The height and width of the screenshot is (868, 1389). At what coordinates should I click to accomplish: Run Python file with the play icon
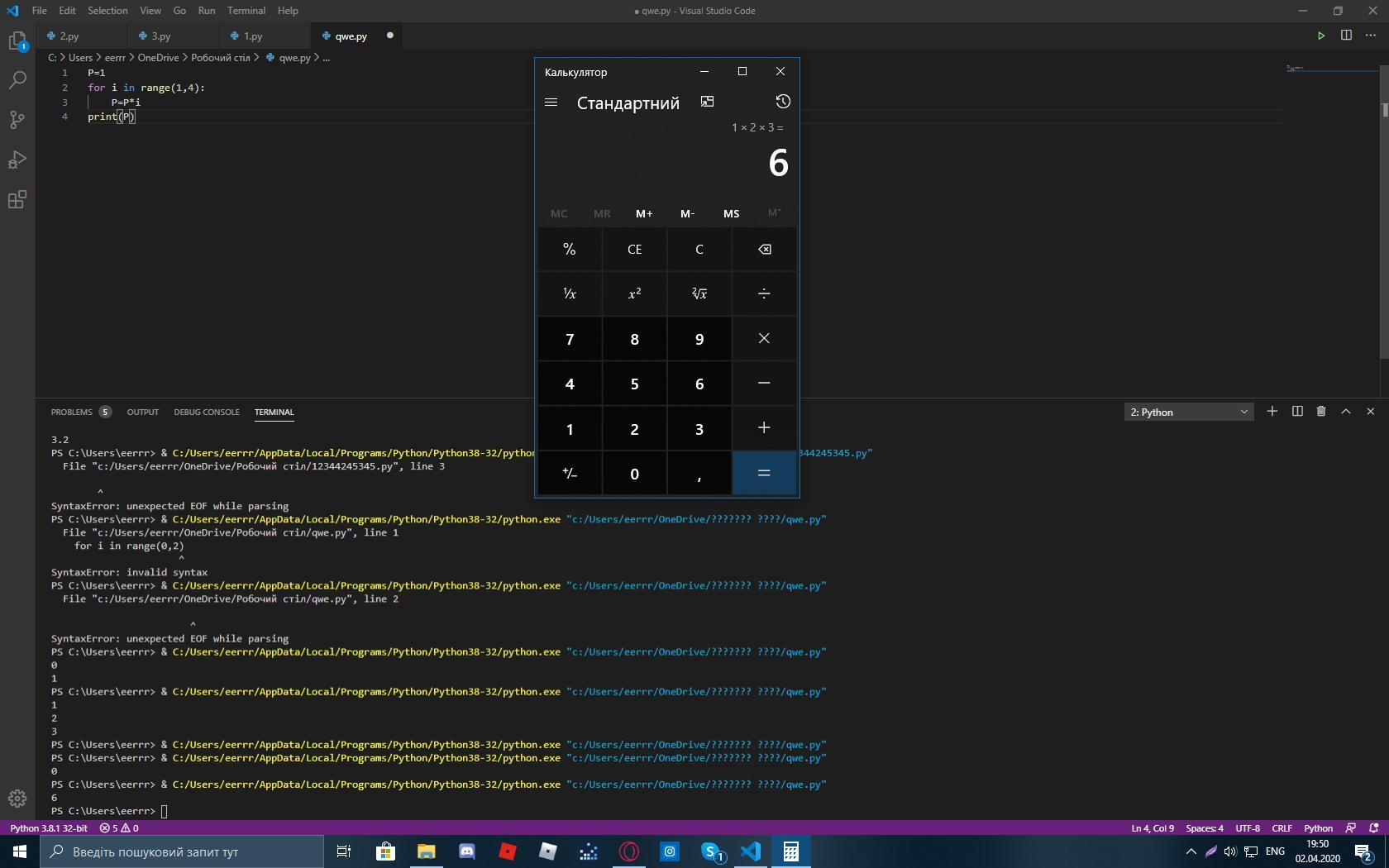1321,36
